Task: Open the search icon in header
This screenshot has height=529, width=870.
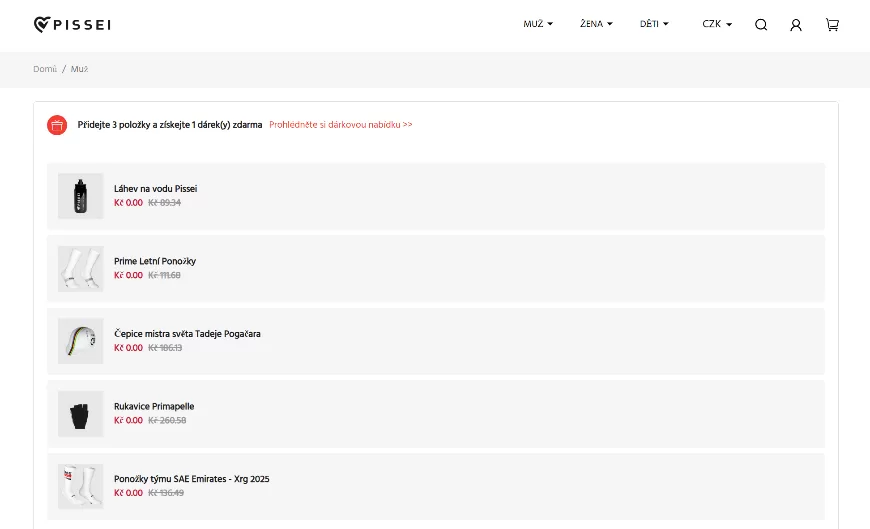Action: click(761, 24)
